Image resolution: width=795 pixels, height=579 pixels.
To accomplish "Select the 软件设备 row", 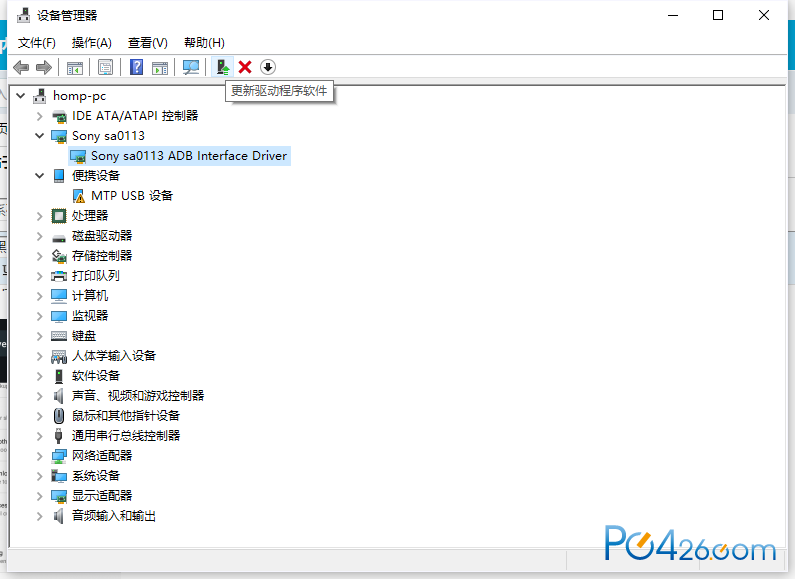I will coord(96,376).
